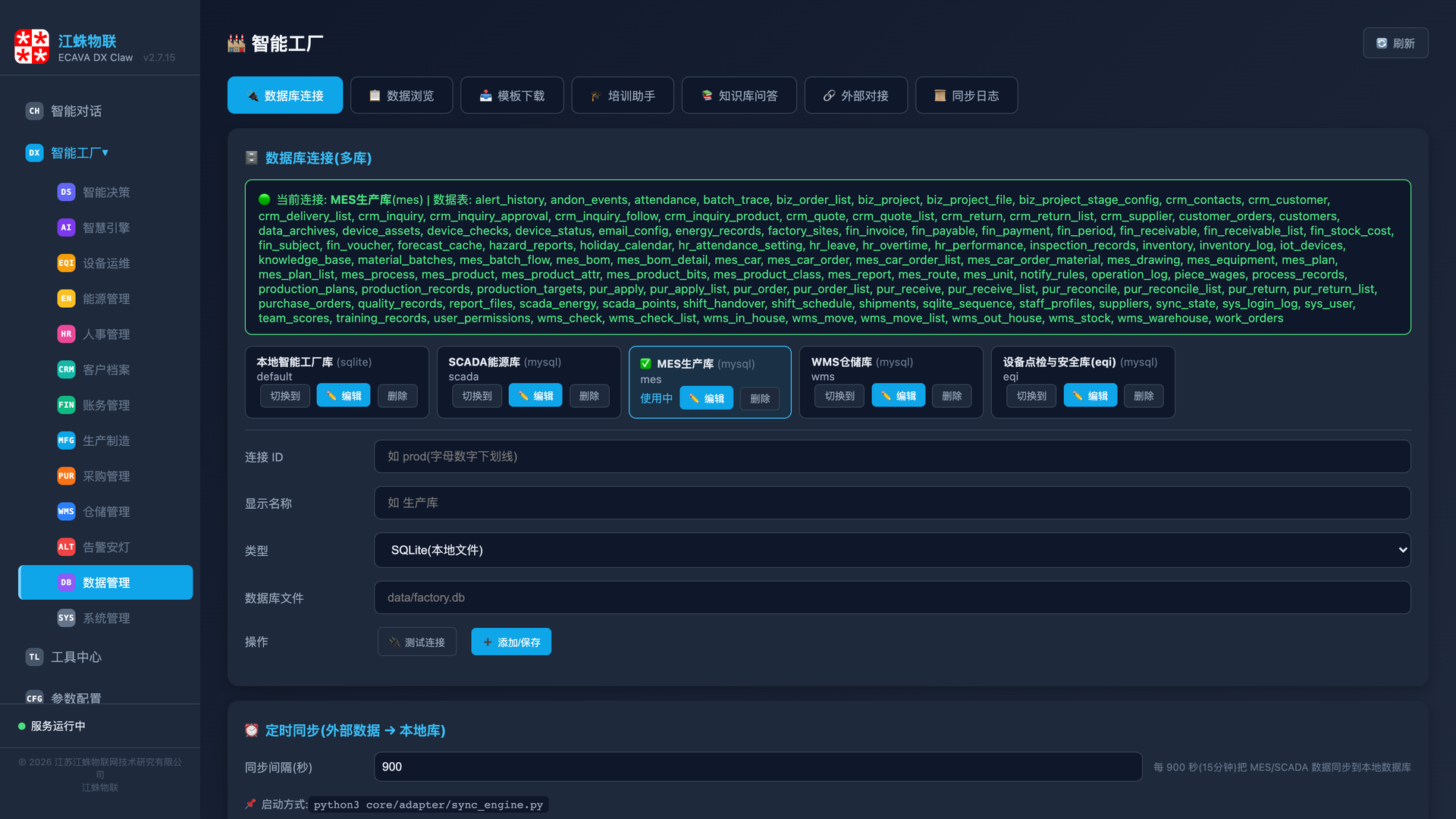Screen dimensions: 1456x819
Task: Click the 数据库文件 input field
Action: 892,598
